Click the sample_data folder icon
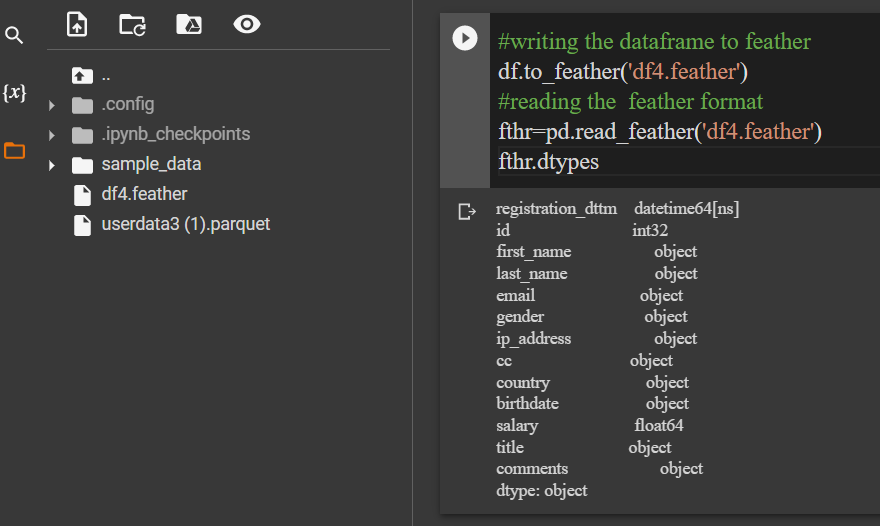Image resolution: width=880 pixels, height=526 pixels. (82, 165)
